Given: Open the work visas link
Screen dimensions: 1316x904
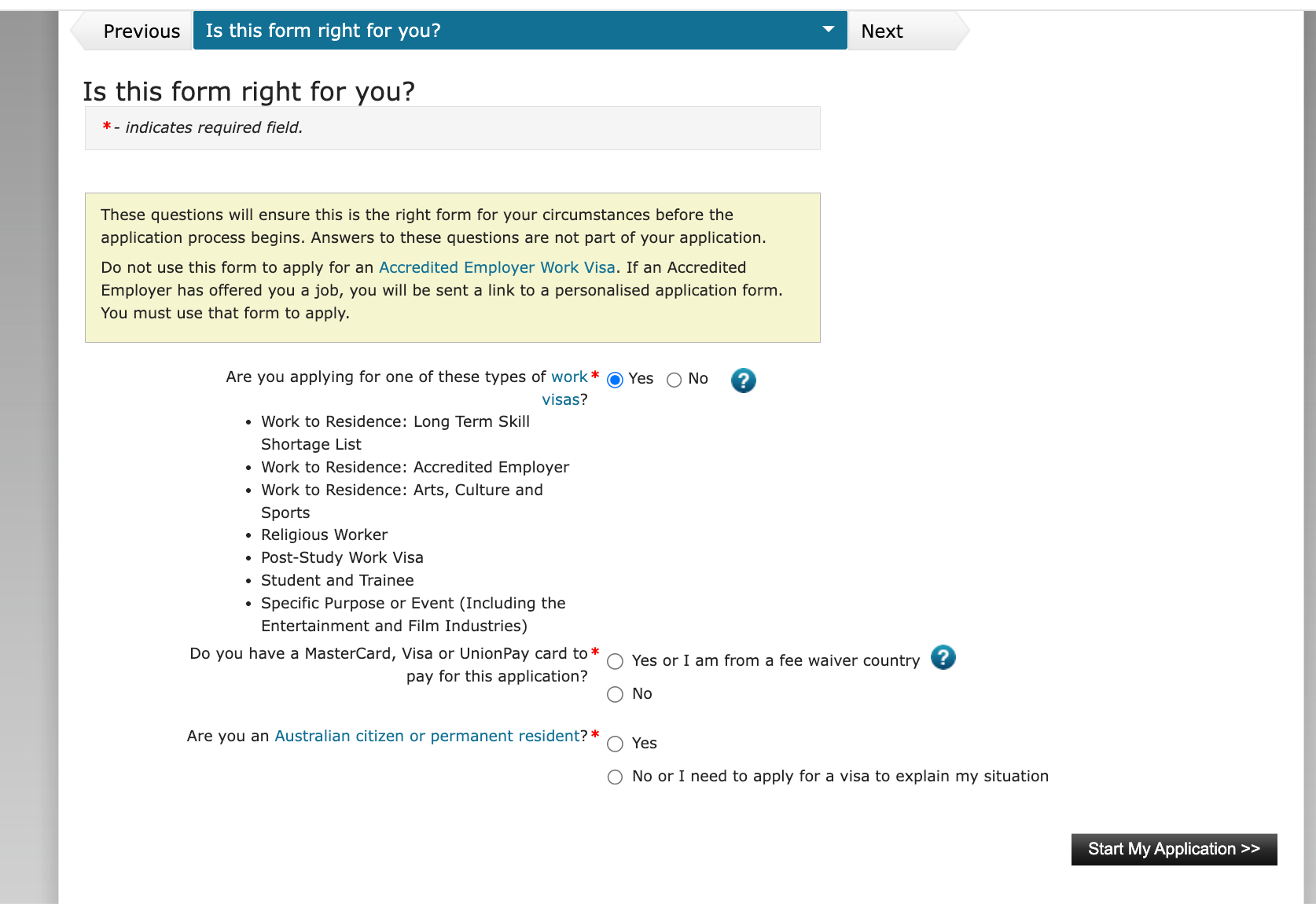Looking at the screenshot, I should tap(569, 377).
